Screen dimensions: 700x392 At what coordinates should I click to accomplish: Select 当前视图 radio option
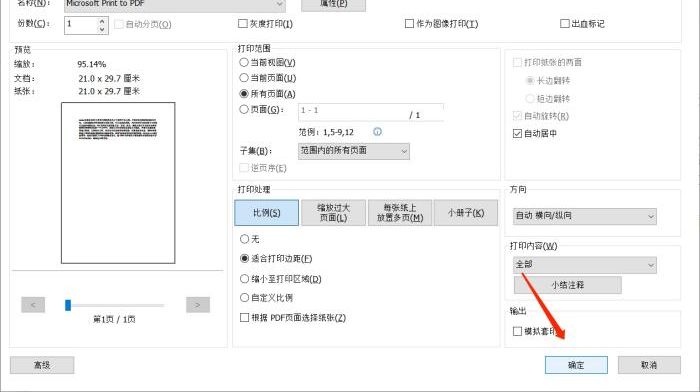pos(244,63)
